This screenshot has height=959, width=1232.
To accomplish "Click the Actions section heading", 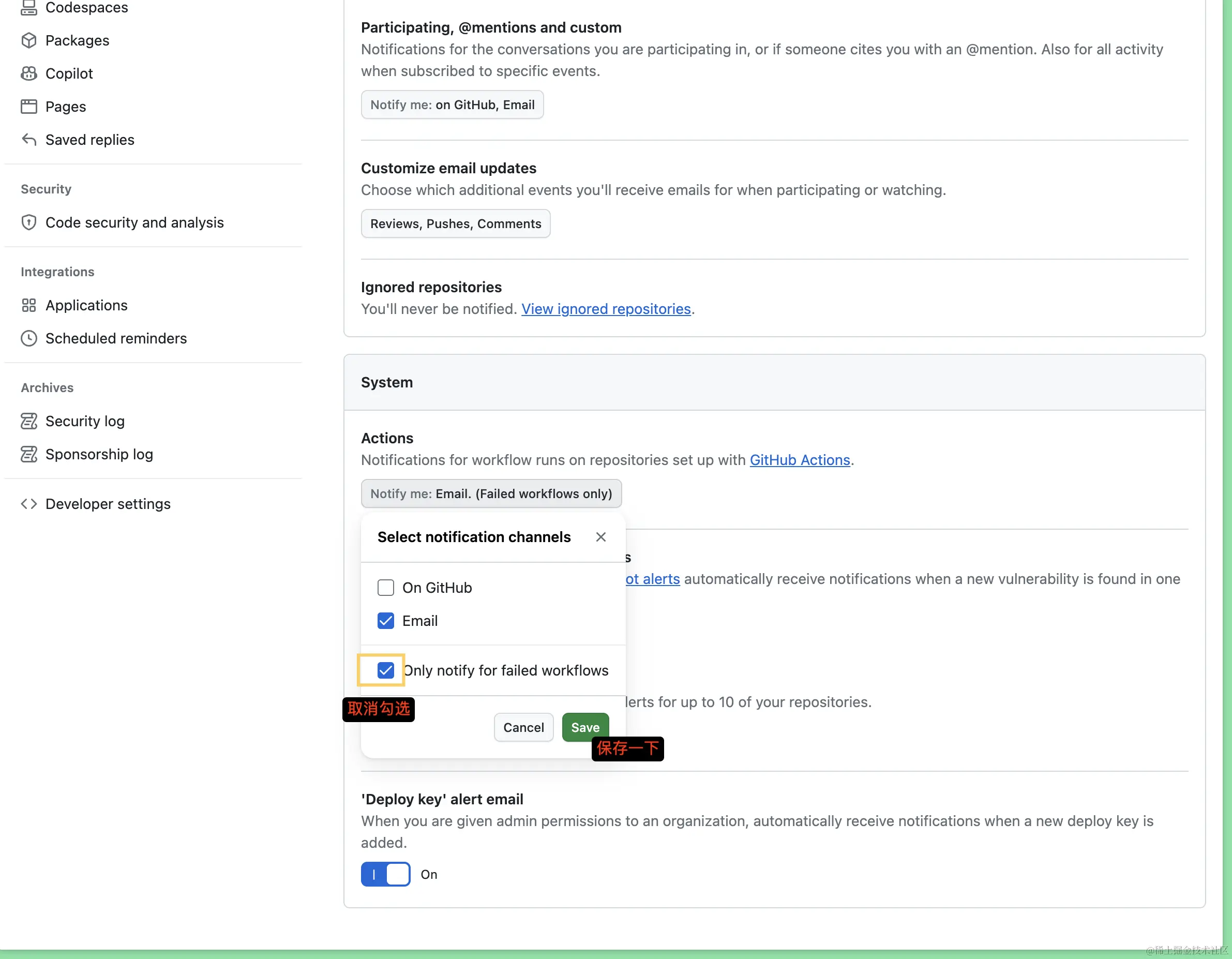I will (x=387, y=438).
